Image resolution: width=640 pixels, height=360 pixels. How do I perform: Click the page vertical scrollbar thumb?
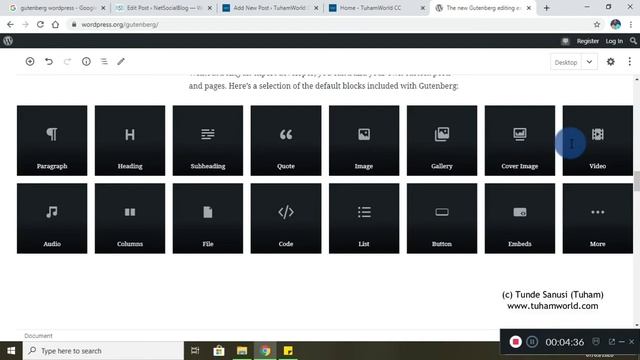pyautogui.click(x=636, y=181)
